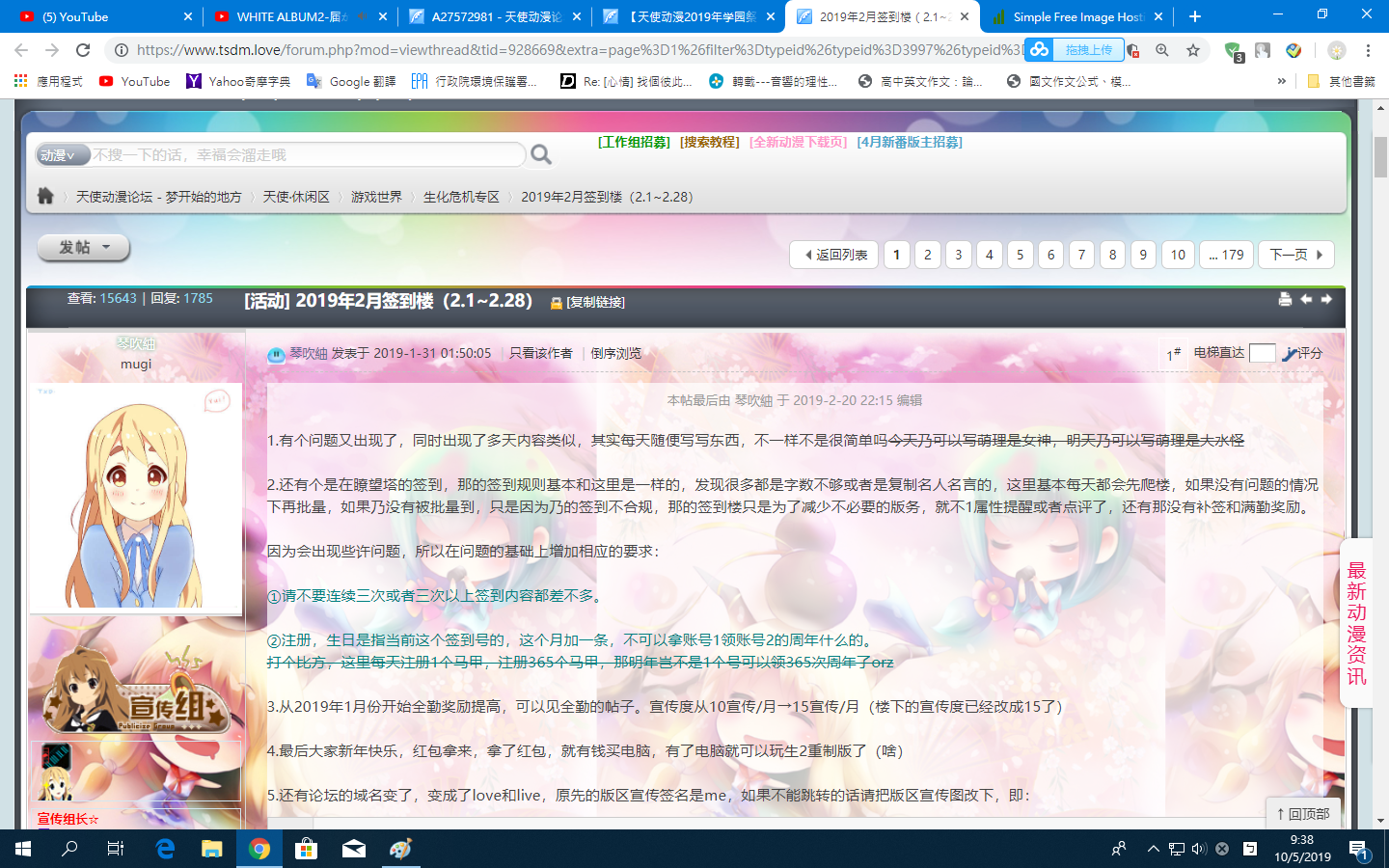Switch to the Simple Free Image Host tab
1389x868 pixels.
point(1076,16)
